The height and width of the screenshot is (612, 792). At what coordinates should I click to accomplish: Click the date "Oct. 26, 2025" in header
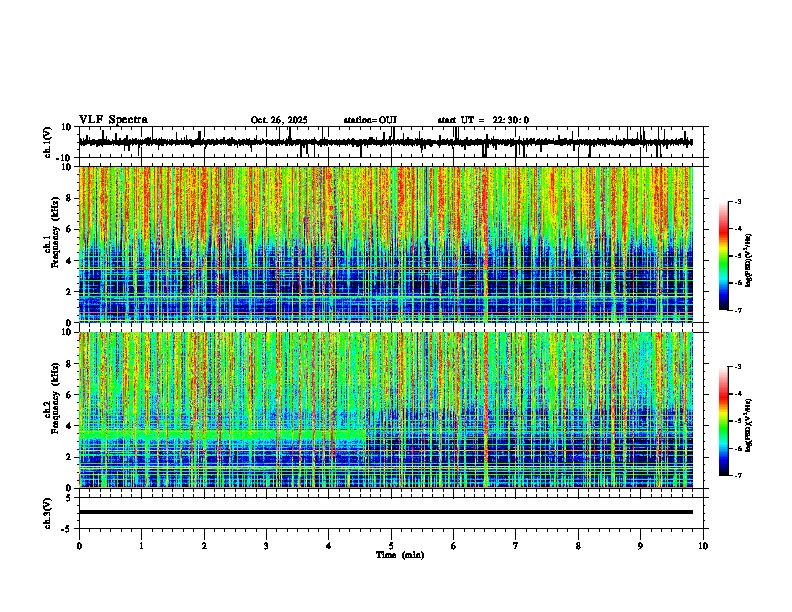click(279, 120)
